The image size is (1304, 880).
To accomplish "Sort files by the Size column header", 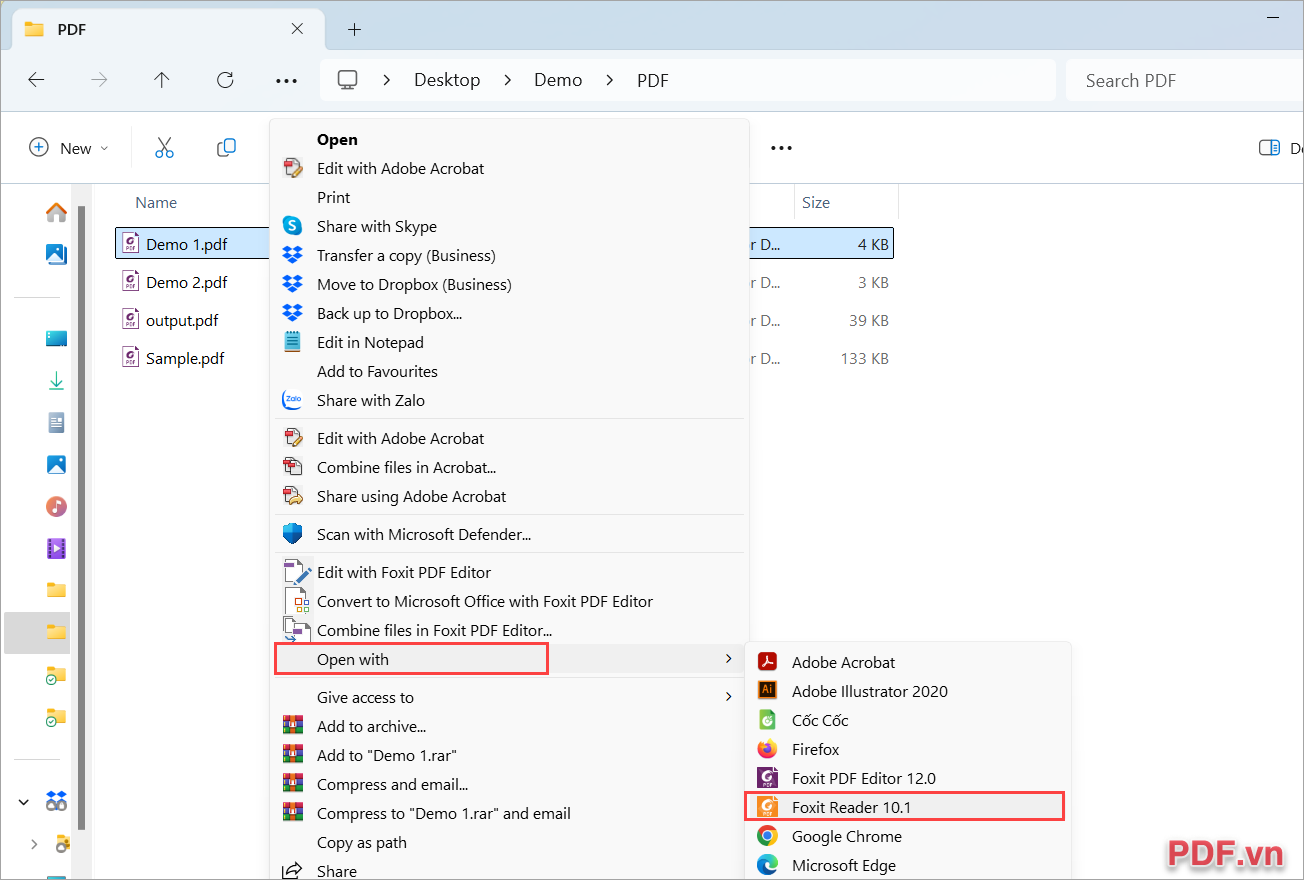I will pos(816,202).
